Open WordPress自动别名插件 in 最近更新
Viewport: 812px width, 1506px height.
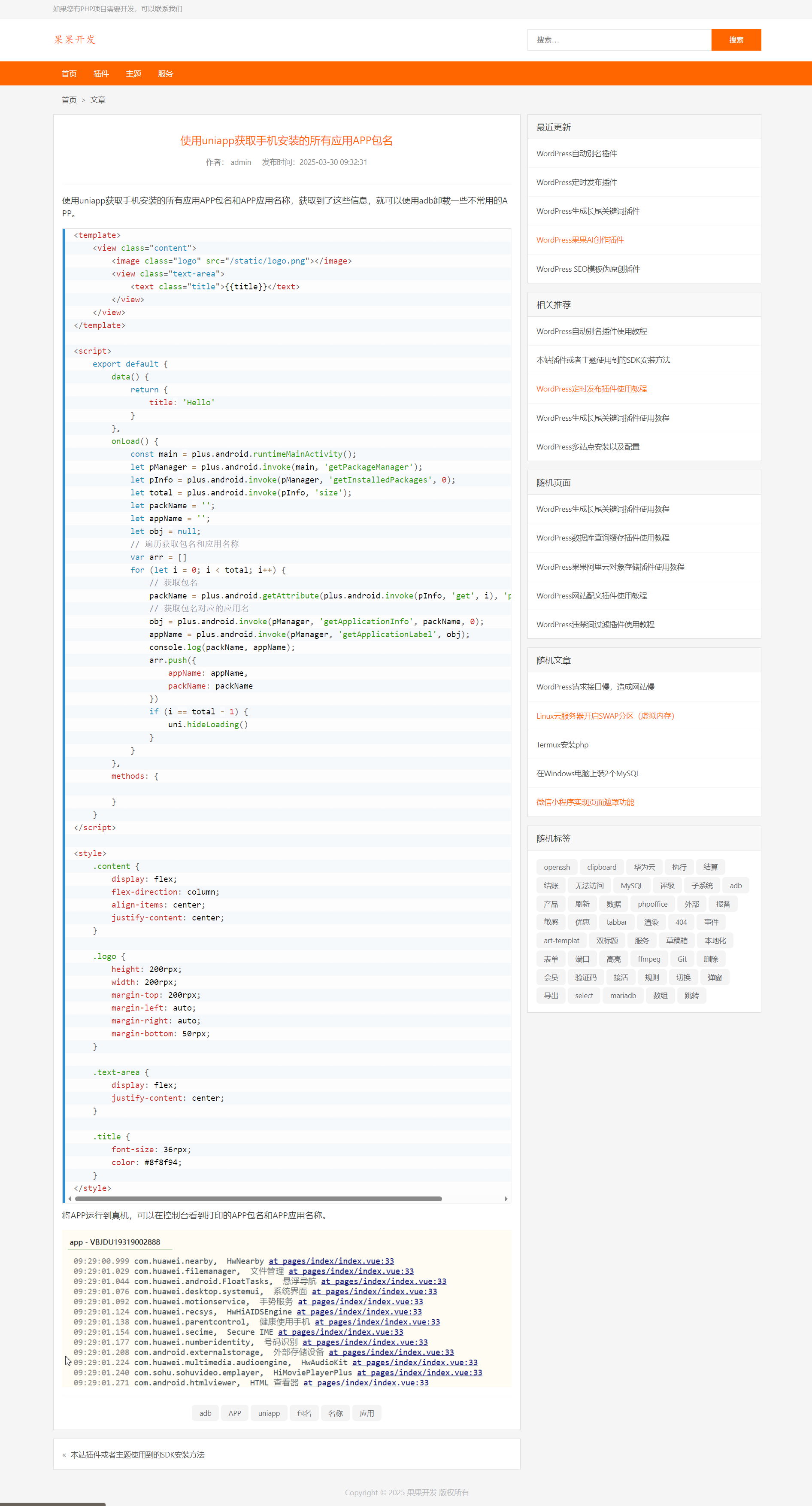click(576, 154)
